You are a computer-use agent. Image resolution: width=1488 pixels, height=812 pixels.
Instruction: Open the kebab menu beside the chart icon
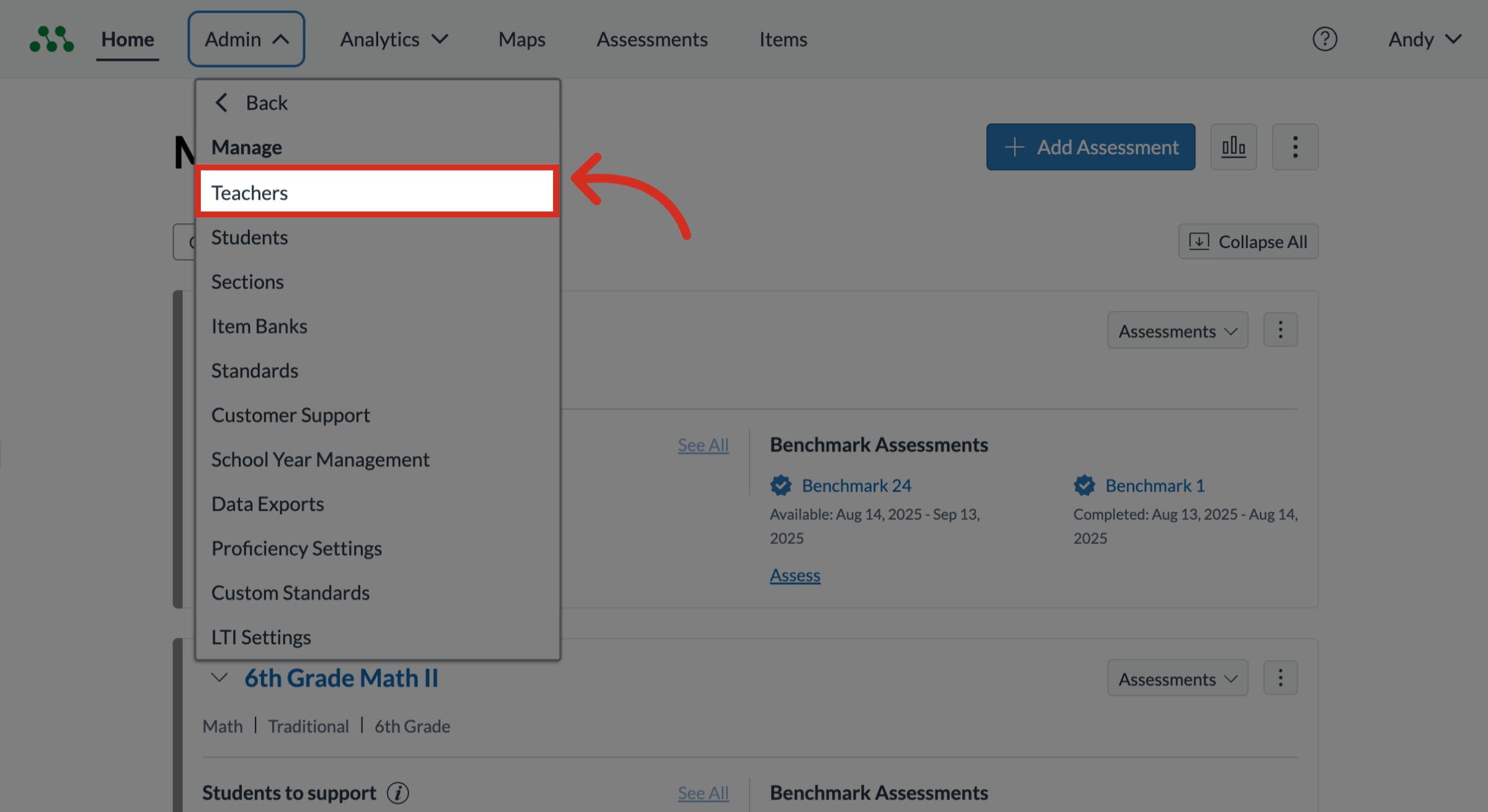(x=1295, y=147)
